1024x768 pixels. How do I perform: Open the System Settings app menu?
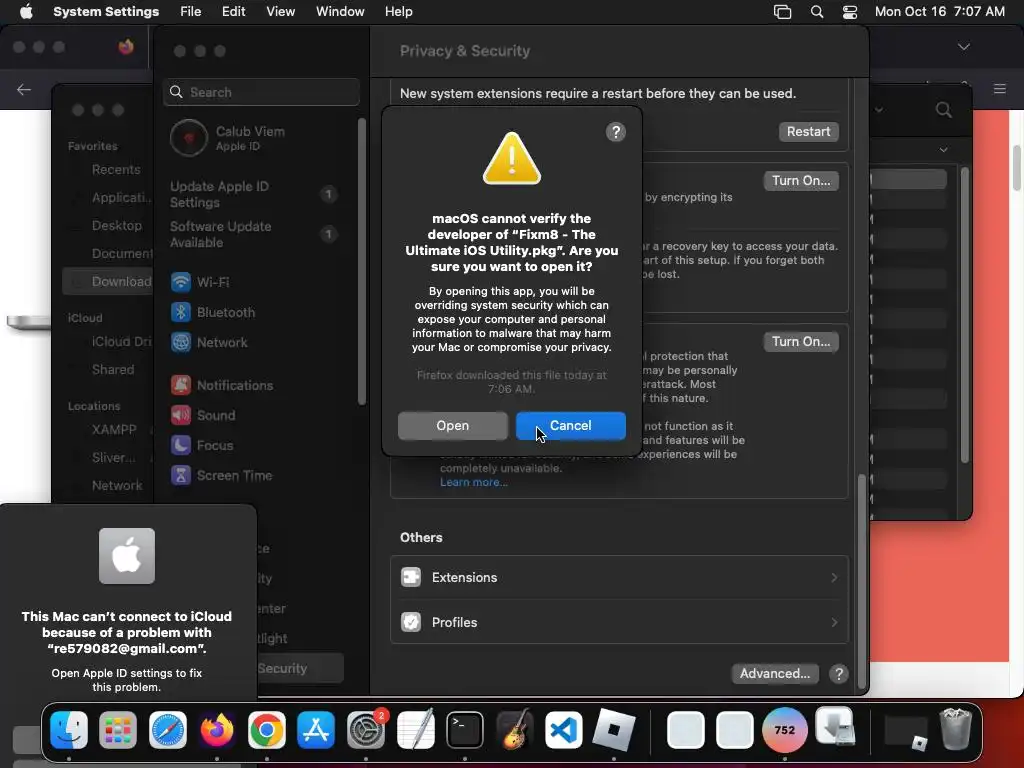tap(106, 12)
